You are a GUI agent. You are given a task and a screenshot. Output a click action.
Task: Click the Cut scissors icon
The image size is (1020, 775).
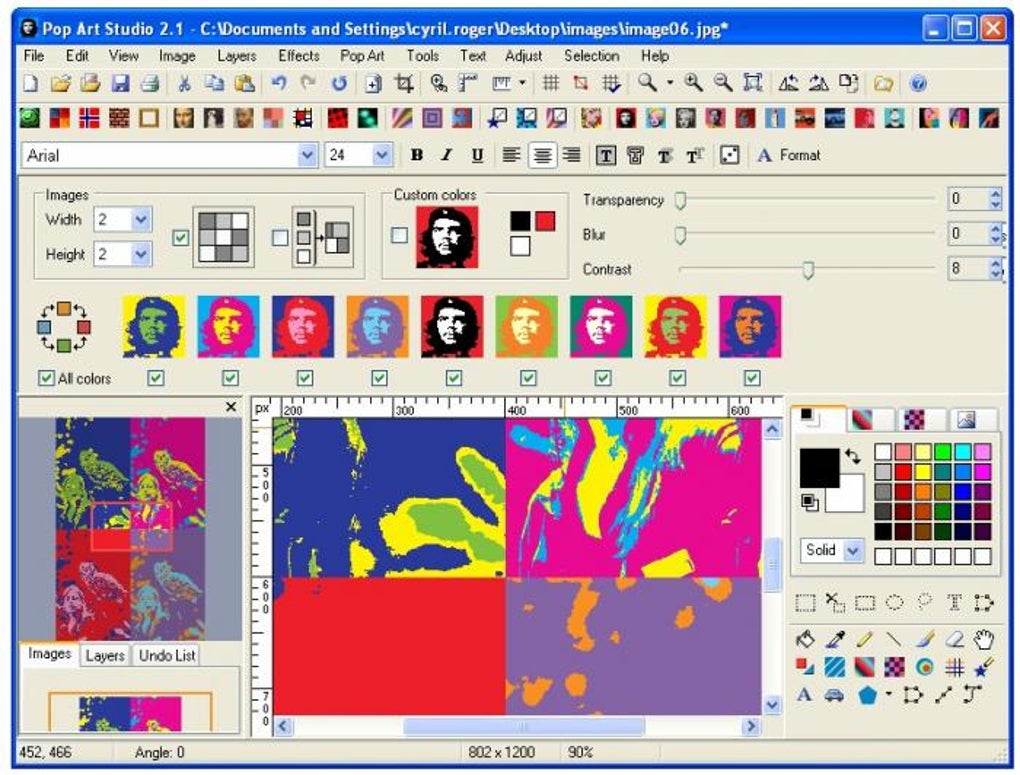coord(184,83)
